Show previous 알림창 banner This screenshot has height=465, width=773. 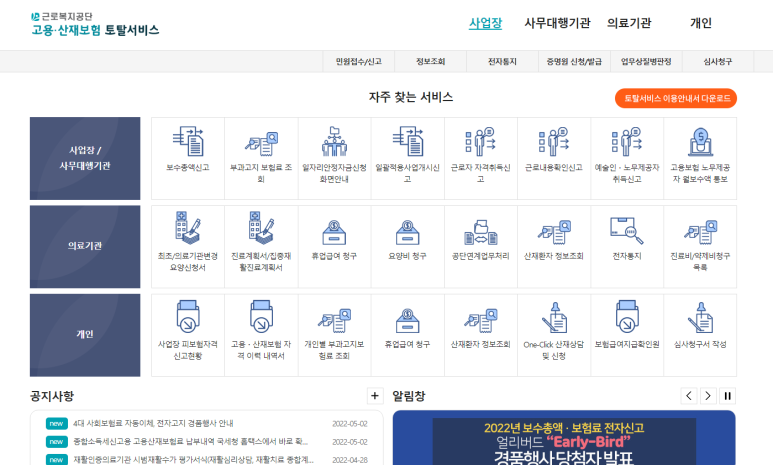pos(689,395)
